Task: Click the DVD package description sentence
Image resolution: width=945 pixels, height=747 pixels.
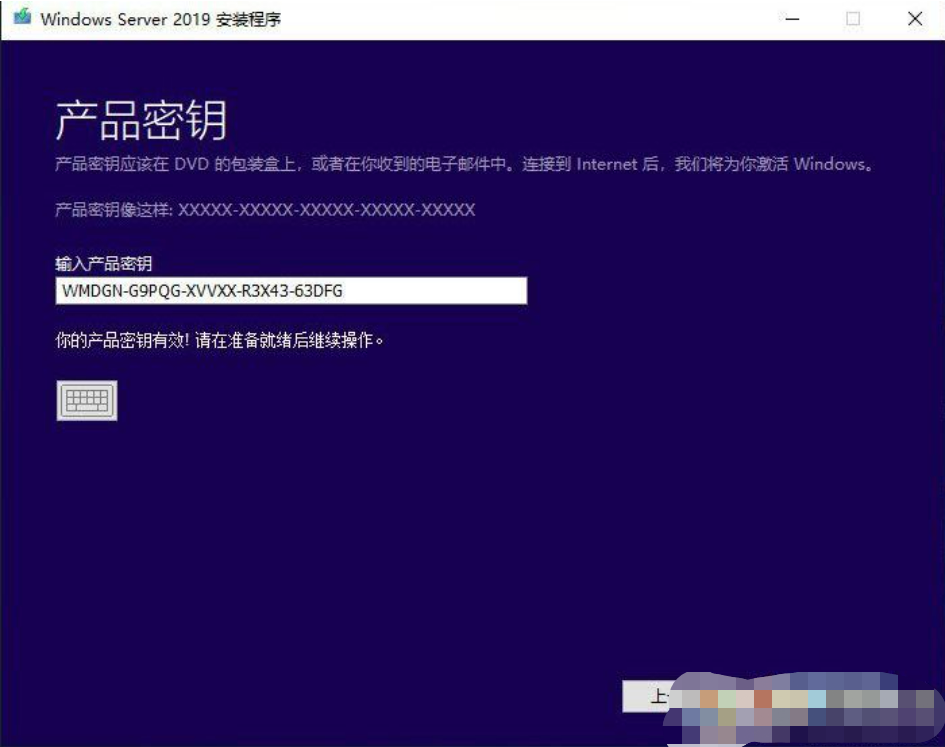Action: click(464, 164)
